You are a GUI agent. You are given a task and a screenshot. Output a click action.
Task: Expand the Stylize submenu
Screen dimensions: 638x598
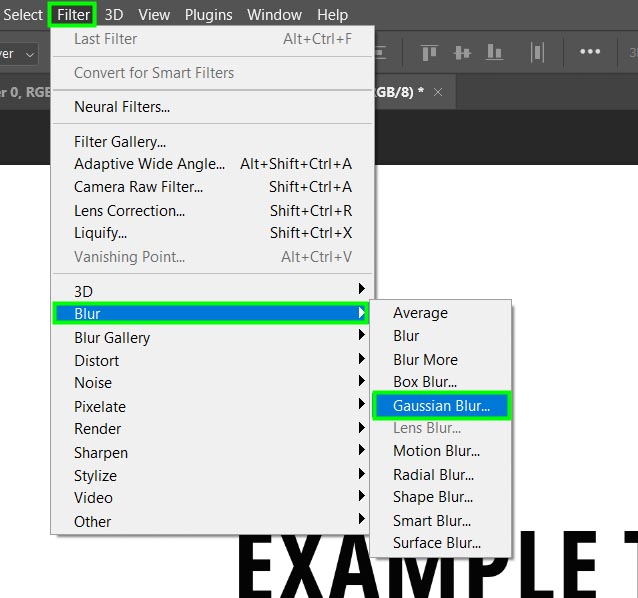point(212,476)
